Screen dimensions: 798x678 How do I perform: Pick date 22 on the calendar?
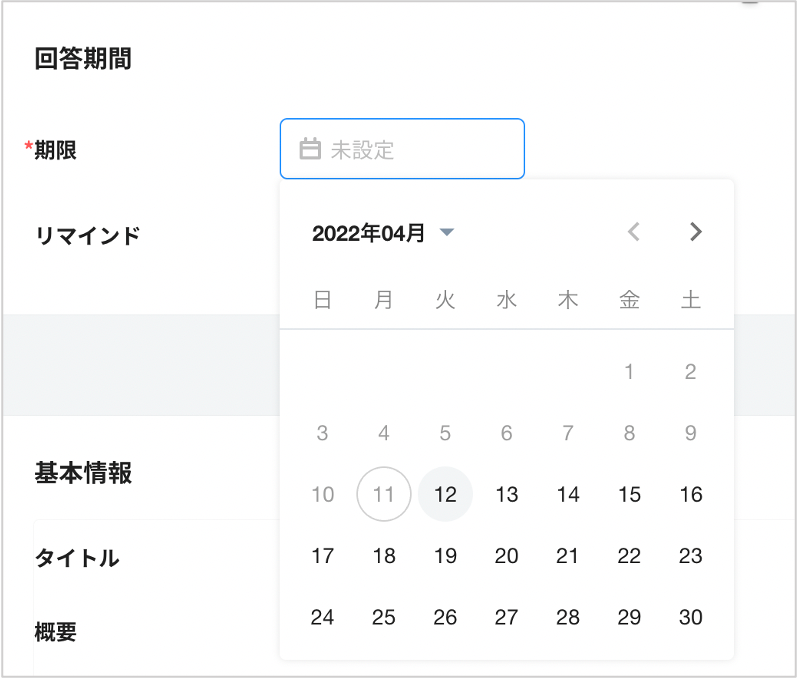[x=629, y=556]
